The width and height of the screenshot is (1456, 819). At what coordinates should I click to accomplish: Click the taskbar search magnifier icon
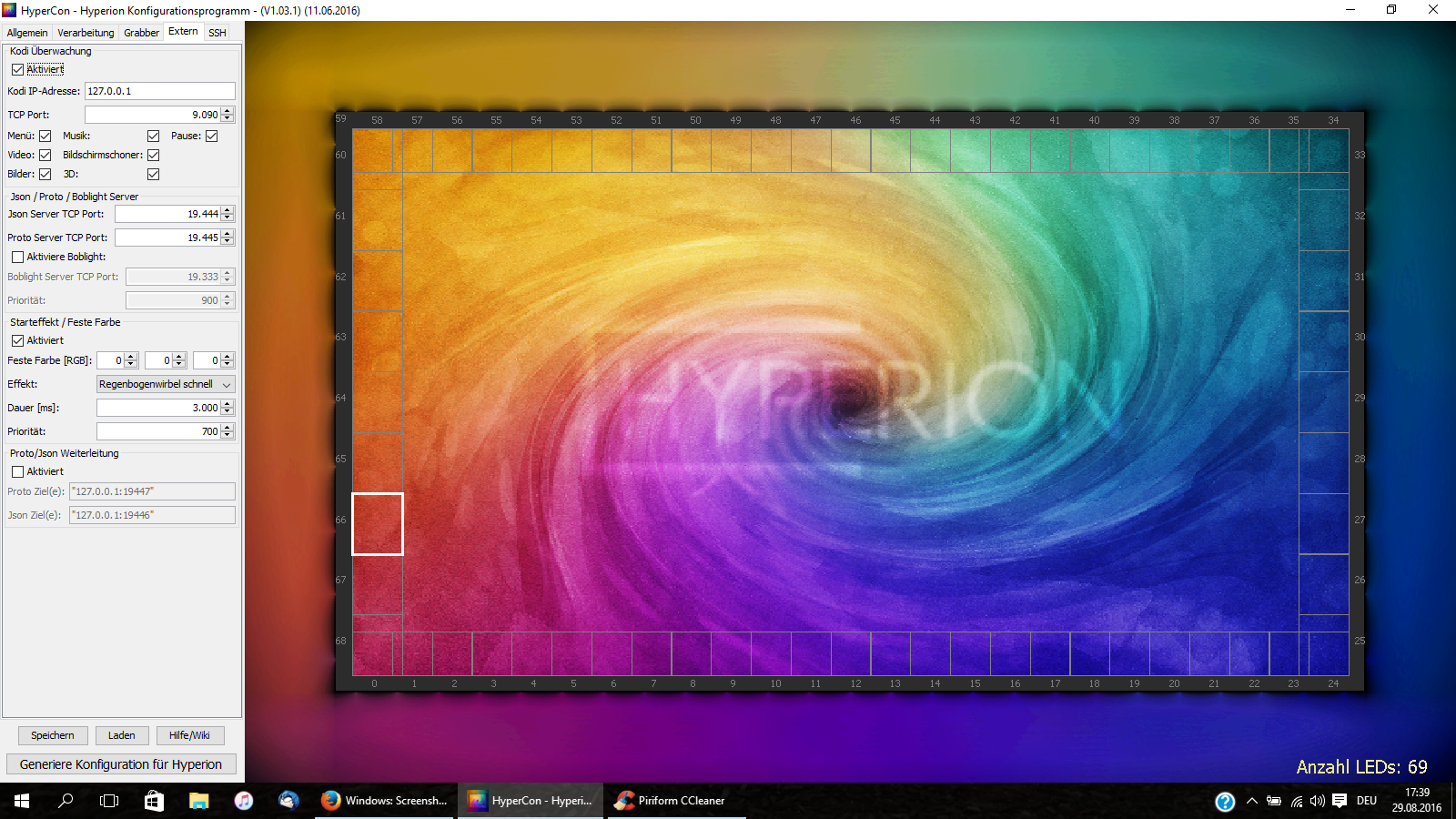pos(66,801)
